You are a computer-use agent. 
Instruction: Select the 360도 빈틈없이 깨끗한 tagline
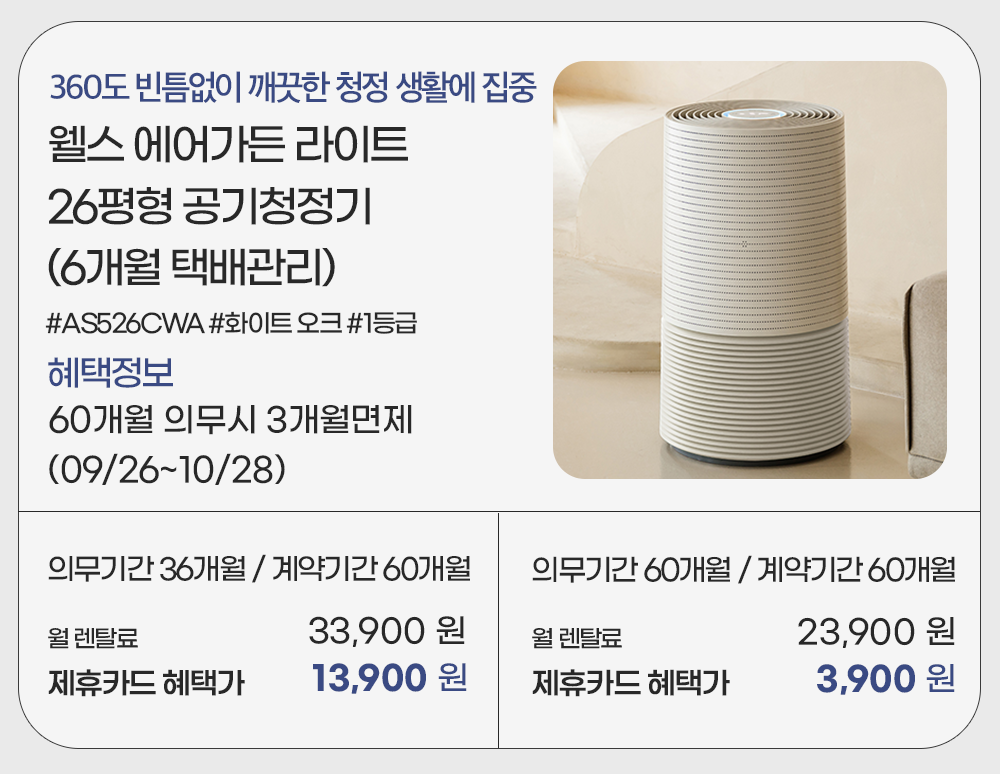point(294,89)
